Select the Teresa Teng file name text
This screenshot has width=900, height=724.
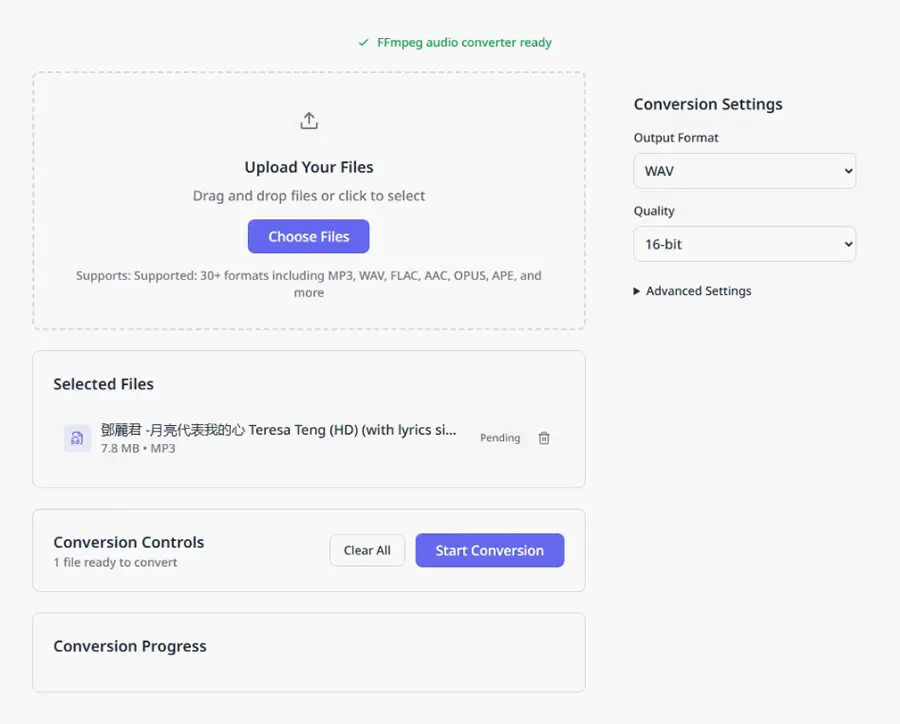pos(278,429)
